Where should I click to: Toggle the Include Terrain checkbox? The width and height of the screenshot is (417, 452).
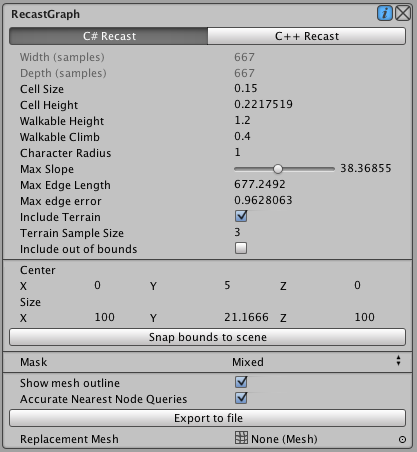[241, 216]
